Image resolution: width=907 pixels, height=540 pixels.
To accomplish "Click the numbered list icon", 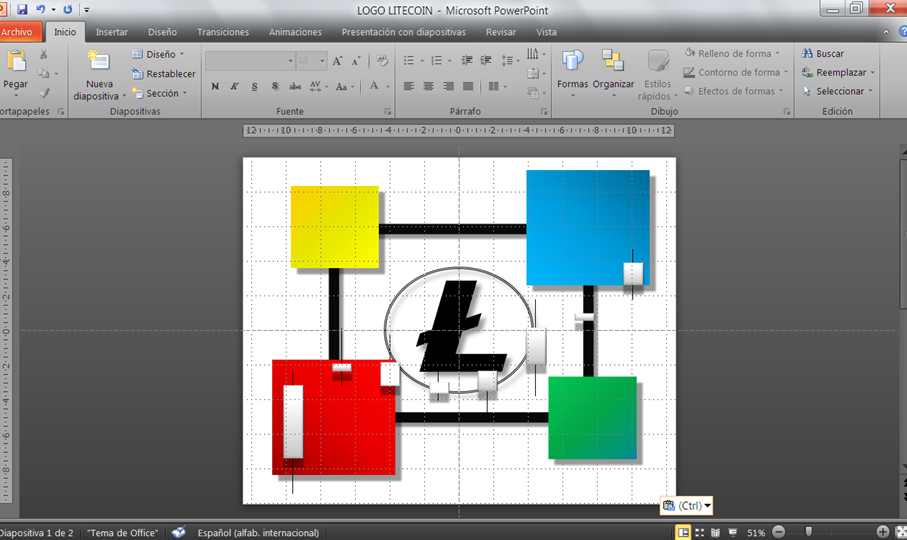I will 437,60.
